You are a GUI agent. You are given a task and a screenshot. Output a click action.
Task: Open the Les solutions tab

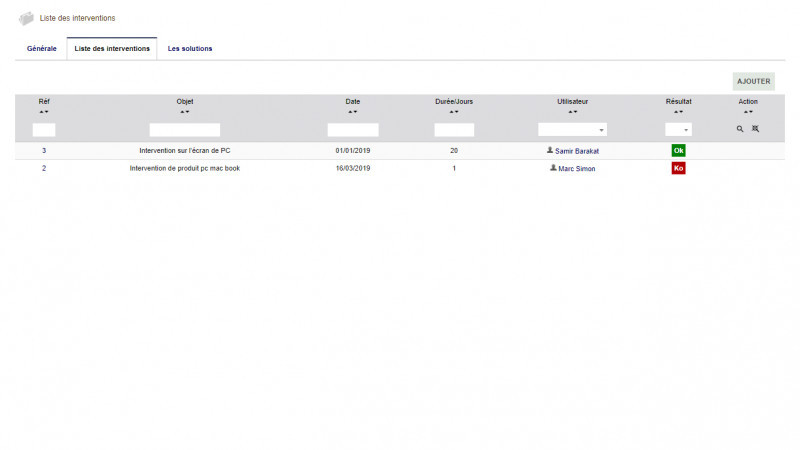(x=190, y=48)
